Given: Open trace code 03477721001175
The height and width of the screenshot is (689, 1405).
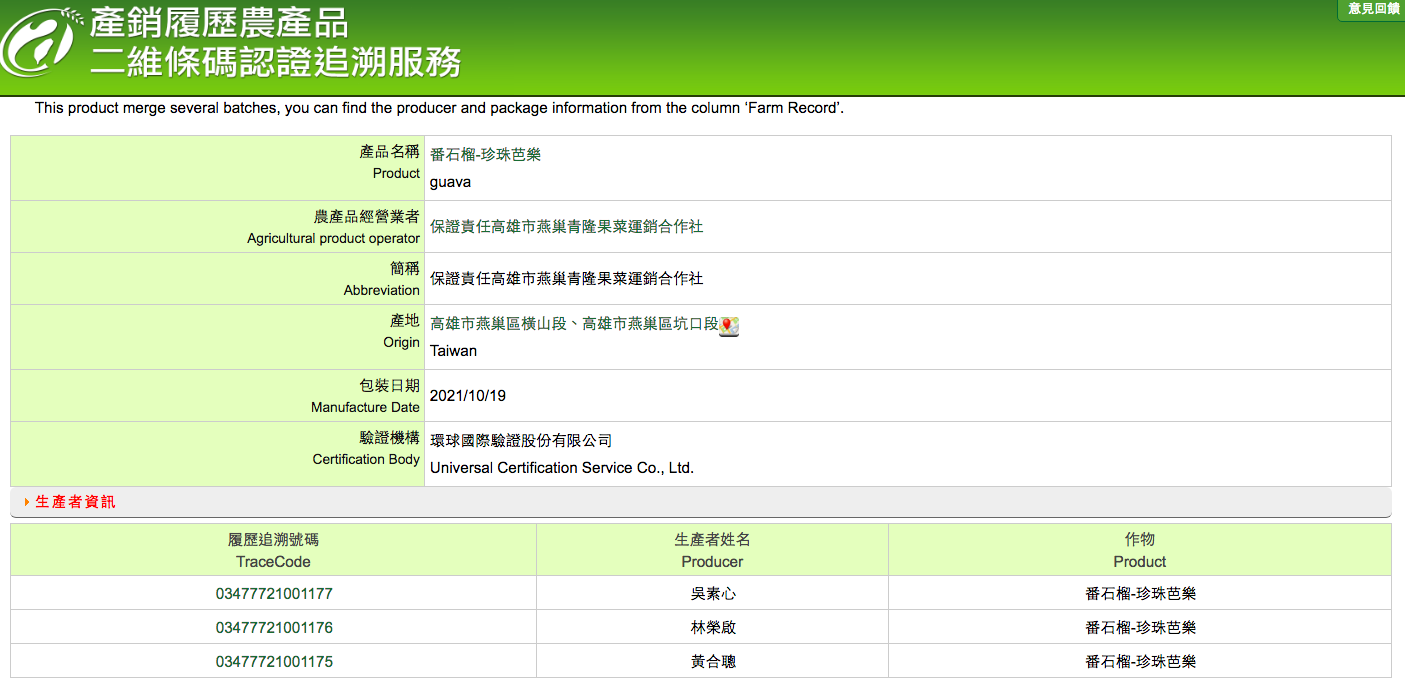Looking at the screenshot, I should click(274, 661).
